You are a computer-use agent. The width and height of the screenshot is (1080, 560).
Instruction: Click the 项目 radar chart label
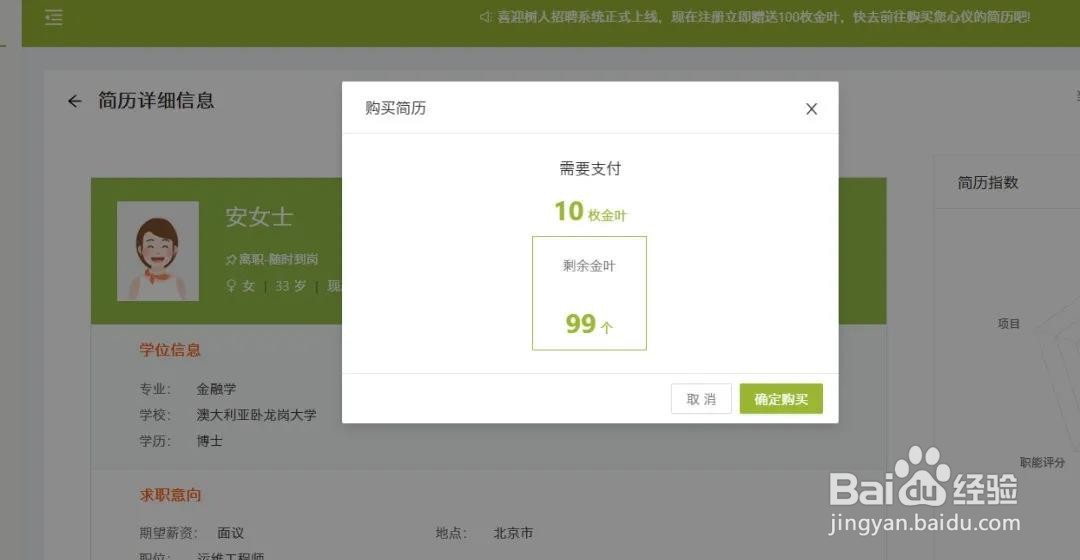coord(1009,324)
